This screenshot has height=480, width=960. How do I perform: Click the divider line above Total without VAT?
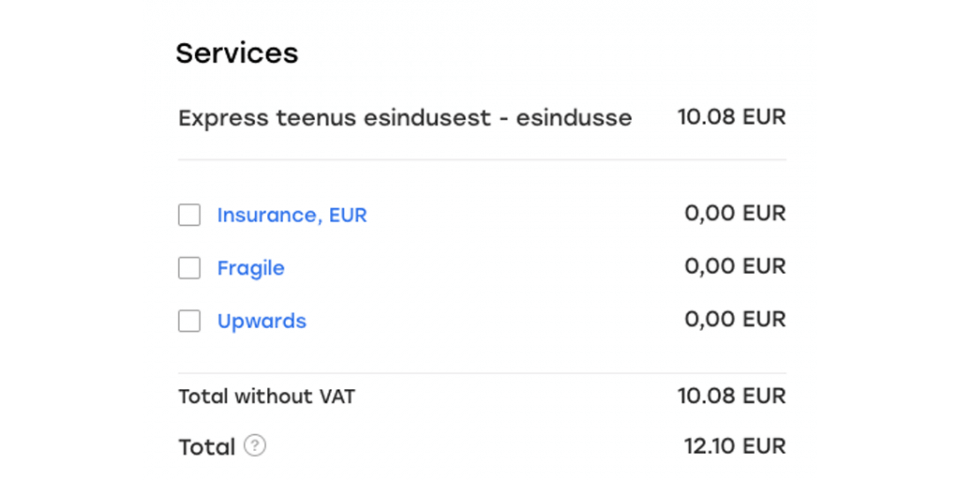tap(482, 373)
